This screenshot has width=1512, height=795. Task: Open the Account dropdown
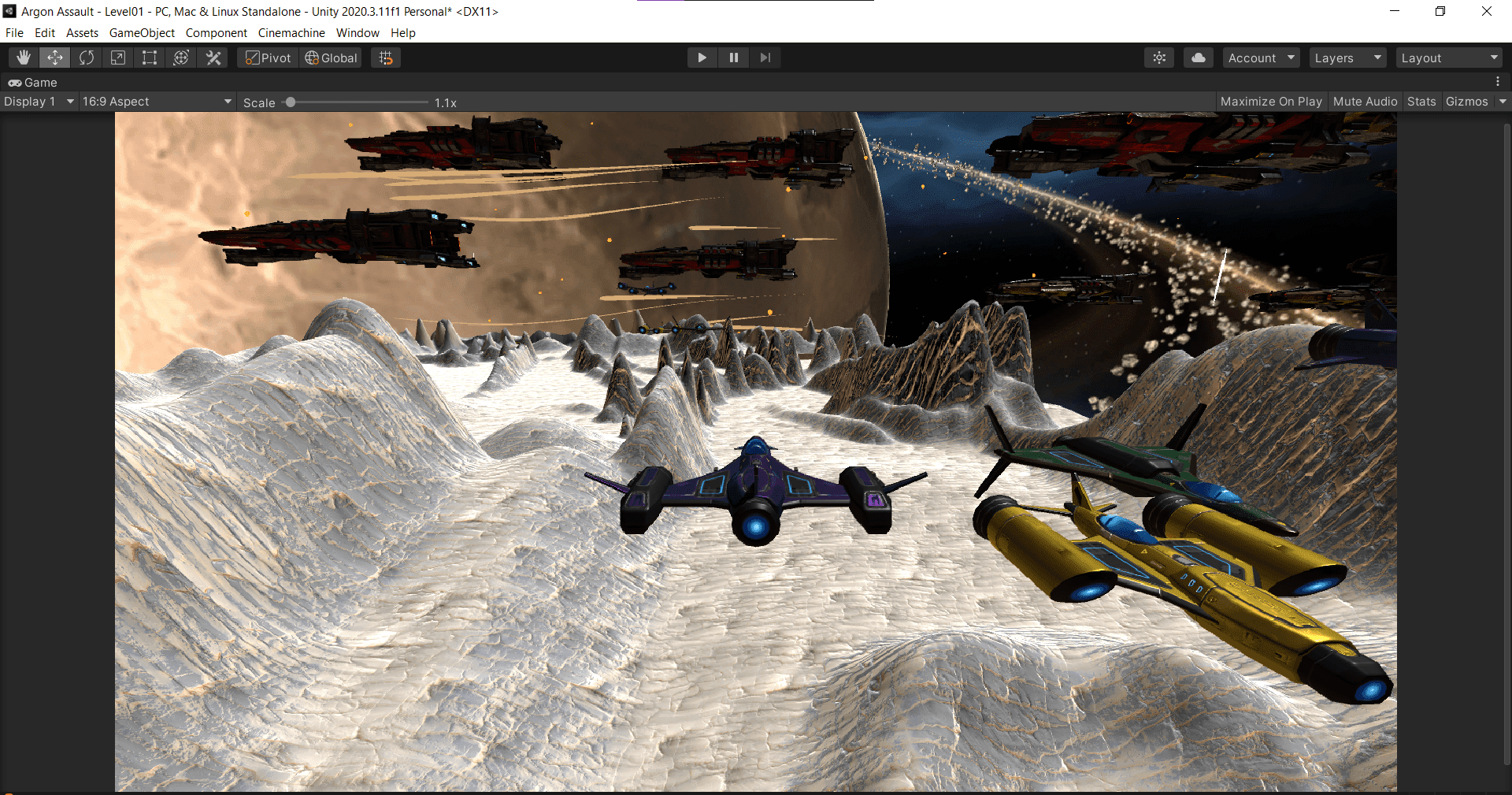pyautogui.click(x=1262, y=58)
